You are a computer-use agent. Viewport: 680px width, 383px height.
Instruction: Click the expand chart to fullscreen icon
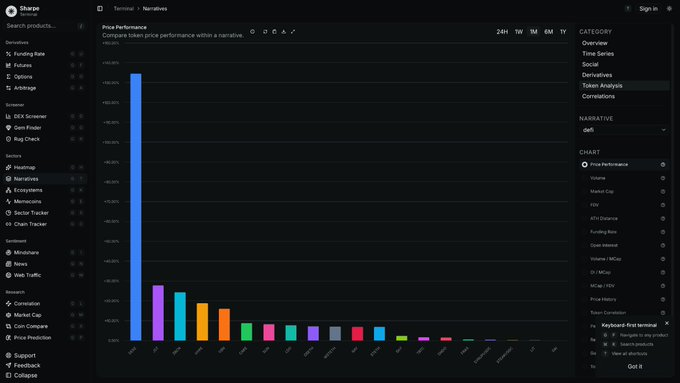coord(293,32)
